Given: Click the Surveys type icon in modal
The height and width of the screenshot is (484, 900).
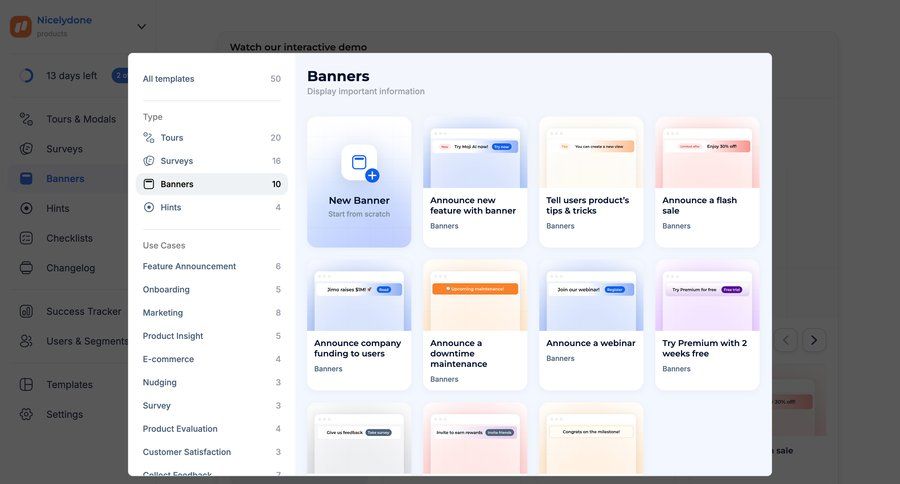Looking at the screenshot, I should (x=149, y=161).
